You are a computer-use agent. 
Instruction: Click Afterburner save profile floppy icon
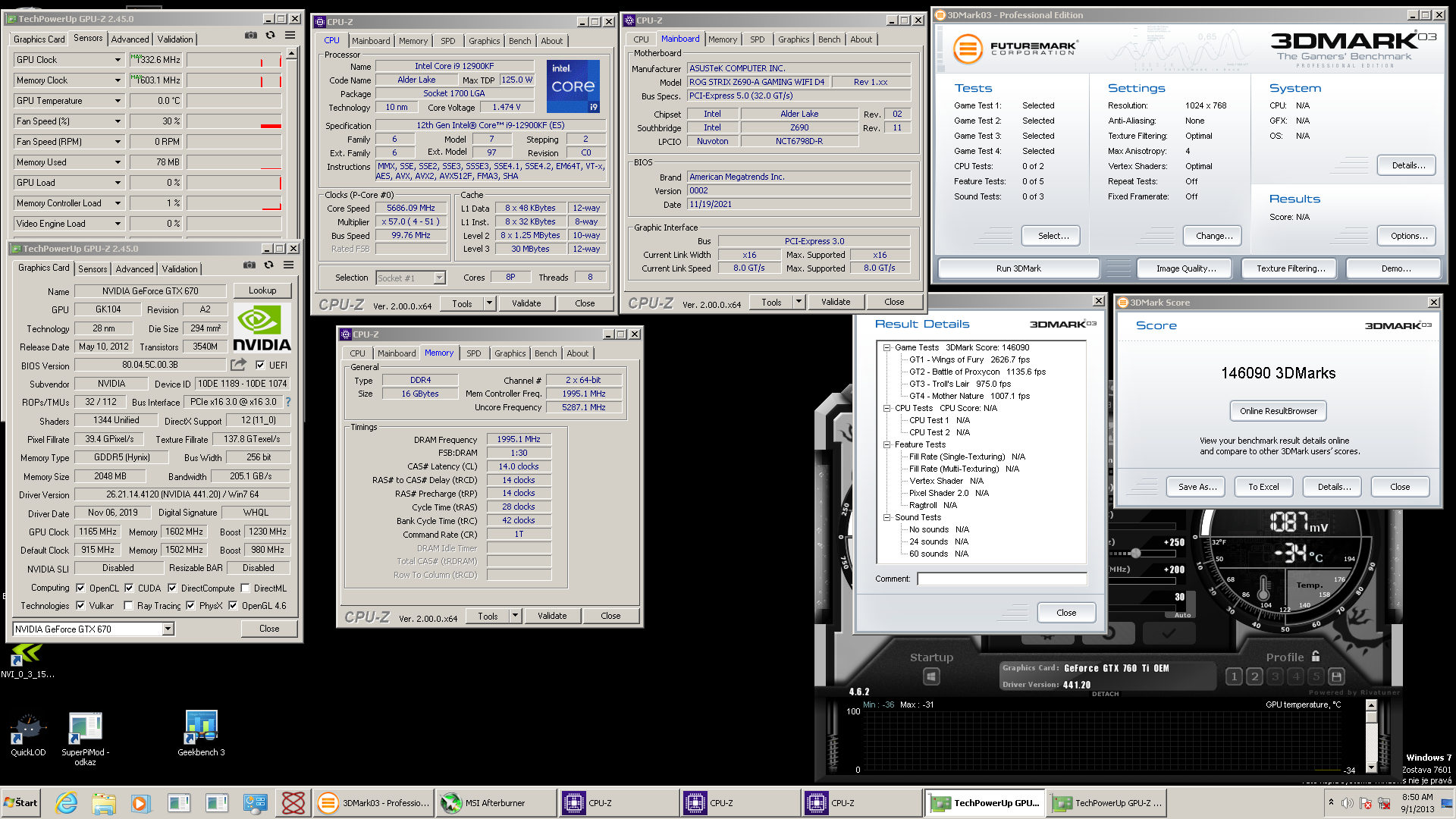[x=1336, y=676]
